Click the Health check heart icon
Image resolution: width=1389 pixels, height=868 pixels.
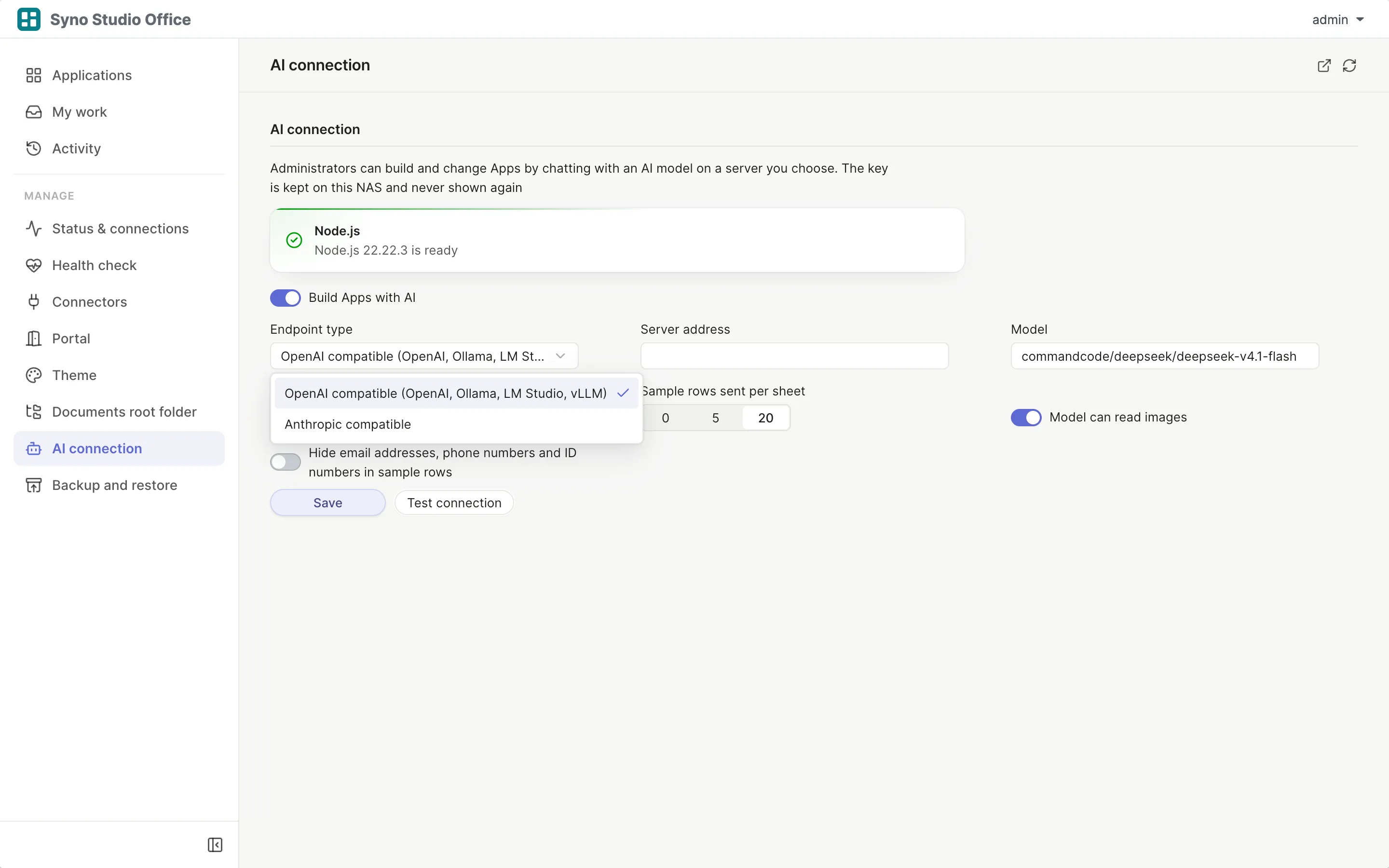click(x=34, y=265)
